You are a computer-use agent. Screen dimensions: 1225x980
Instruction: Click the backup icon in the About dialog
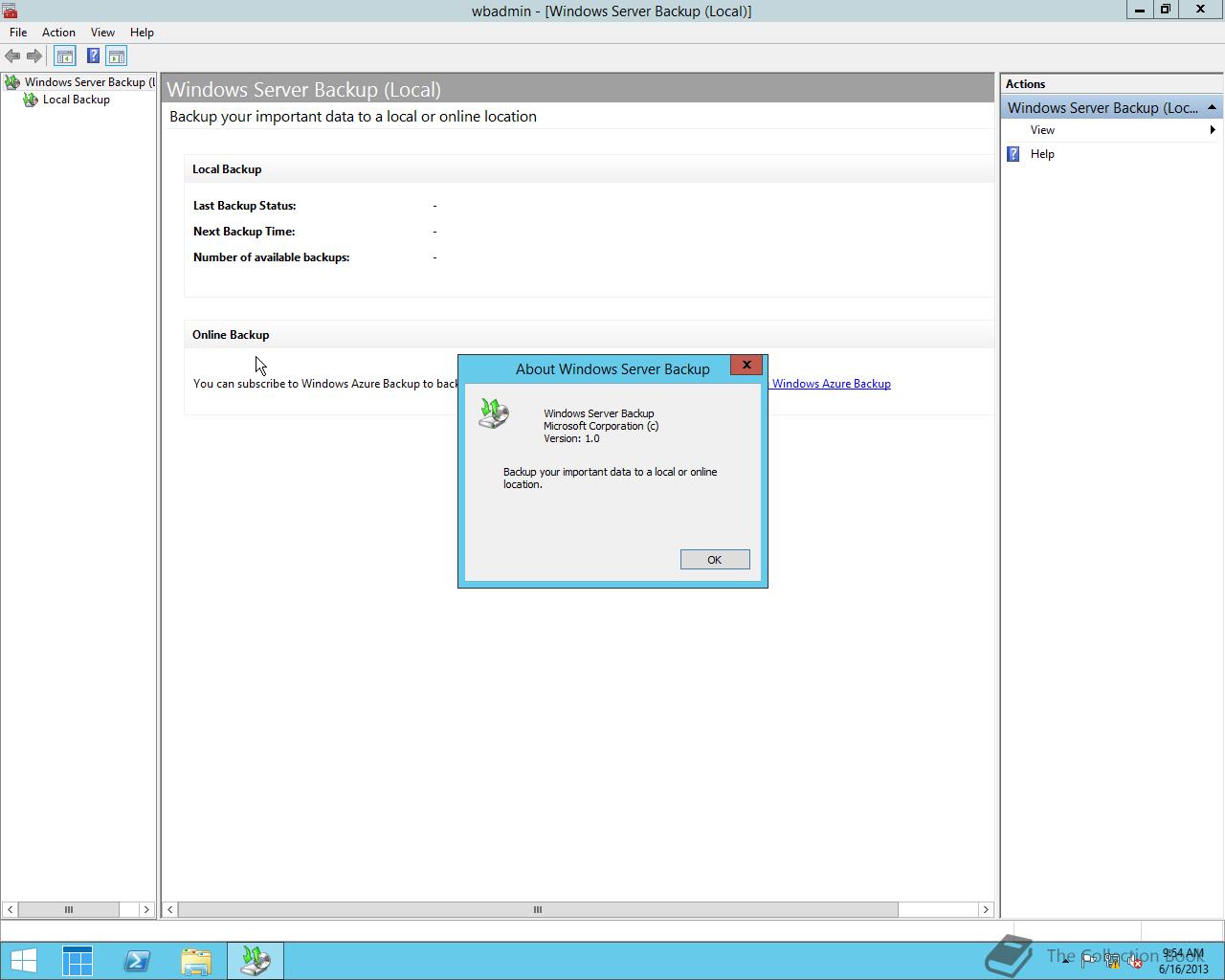pos(494,413)
